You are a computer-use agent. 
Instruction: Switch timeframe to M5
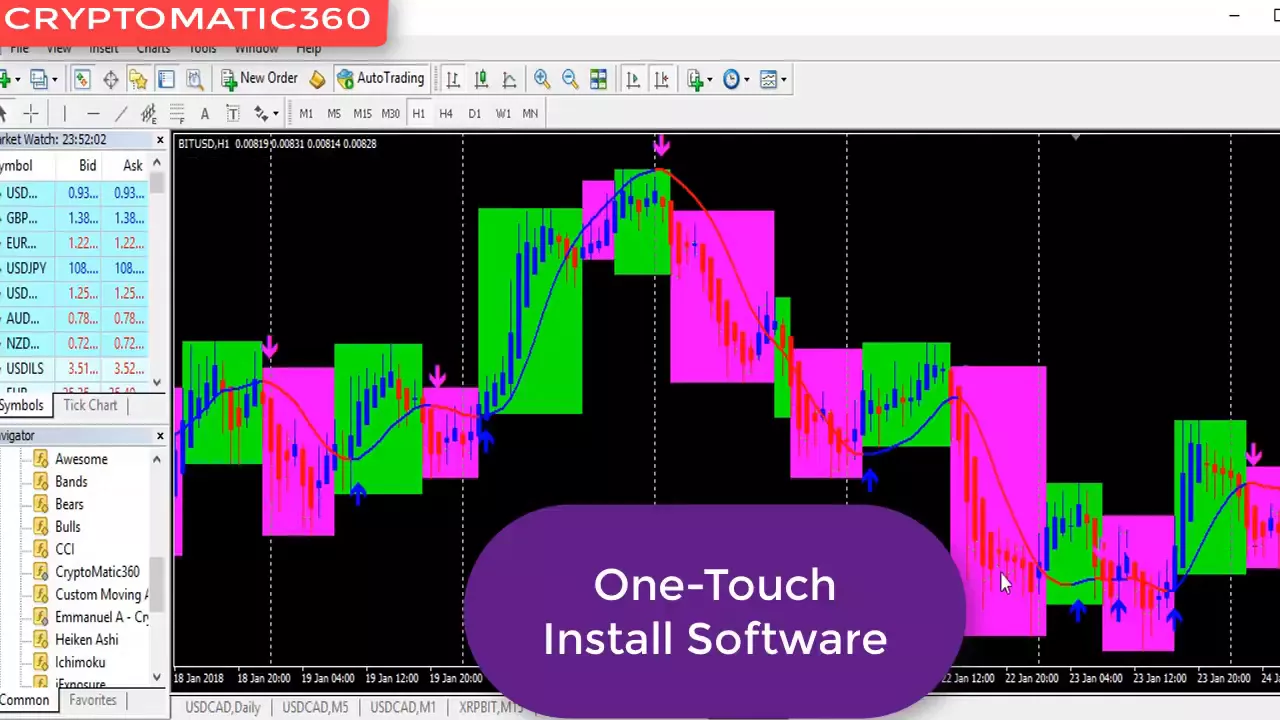click(334, 113)
